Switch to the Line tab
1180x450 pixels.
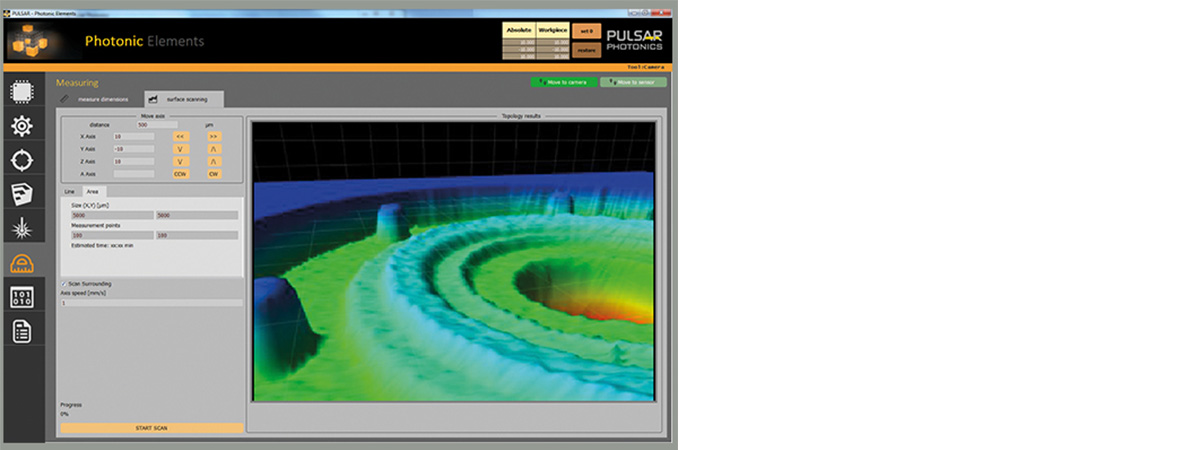point(70,191)
